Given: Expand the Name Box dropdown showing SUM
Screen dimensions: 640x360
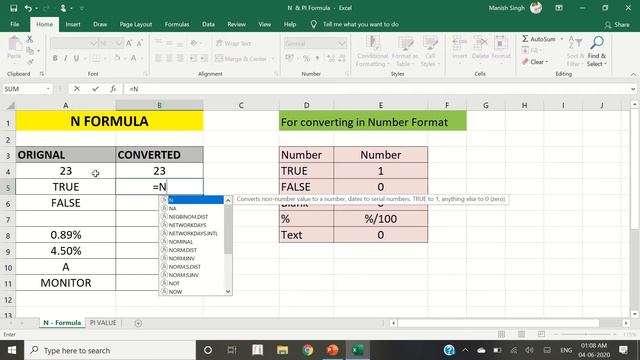Looking at the screenshot, I should point(48,89).
